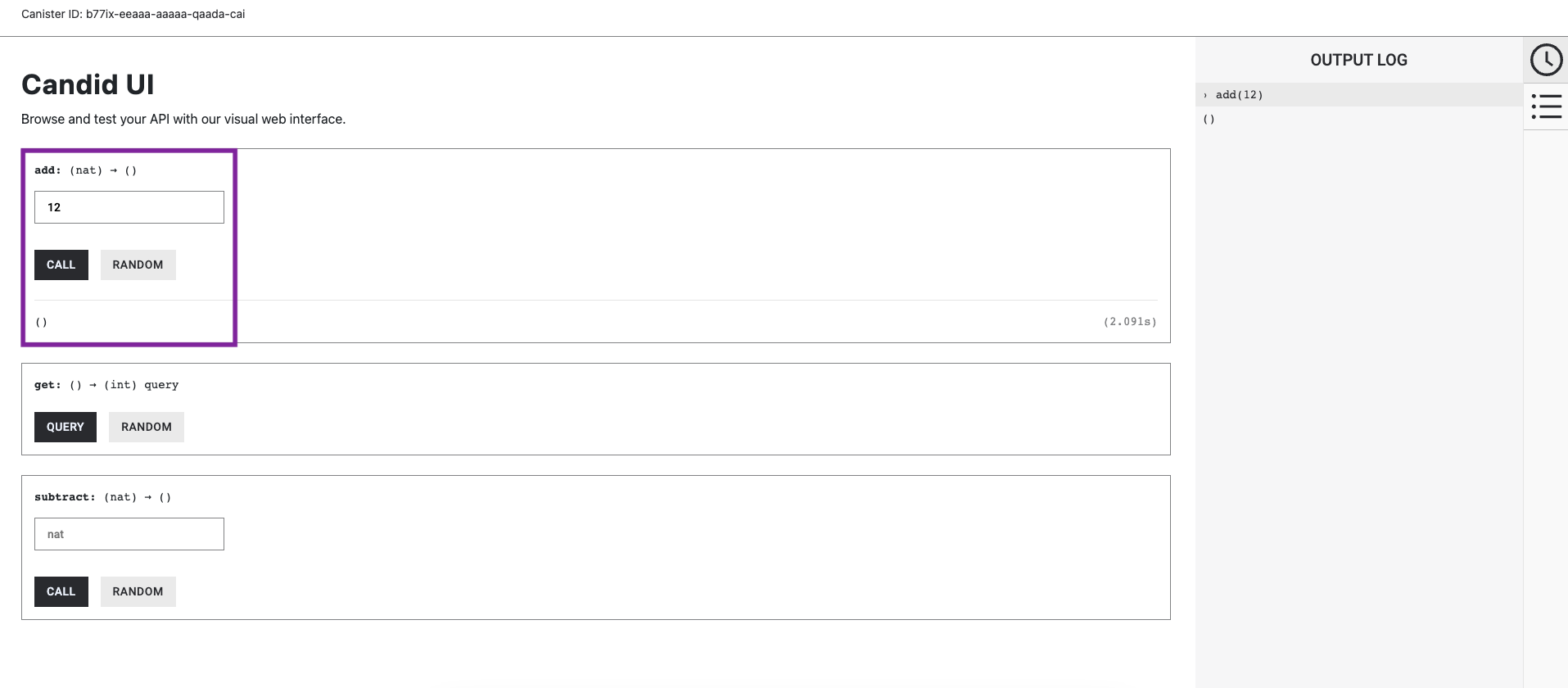This screenshot has height=688, width=1568.
Task: Open the output log clock icon
Action: [1546, 60]
